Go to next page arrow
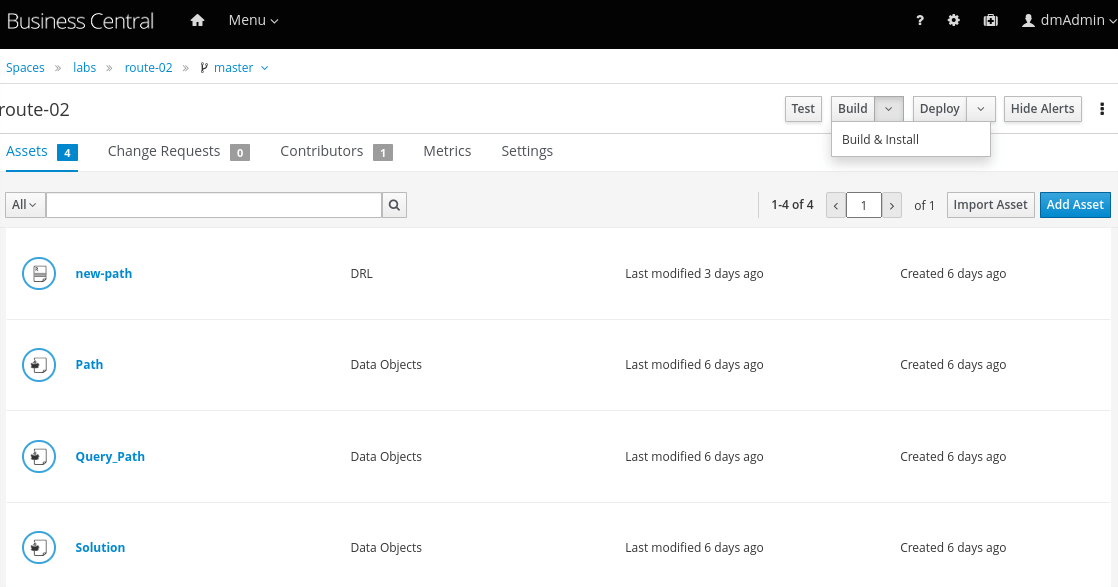Screen dimensions: 1118x587 pyautogui.click(x=892, y=205)
